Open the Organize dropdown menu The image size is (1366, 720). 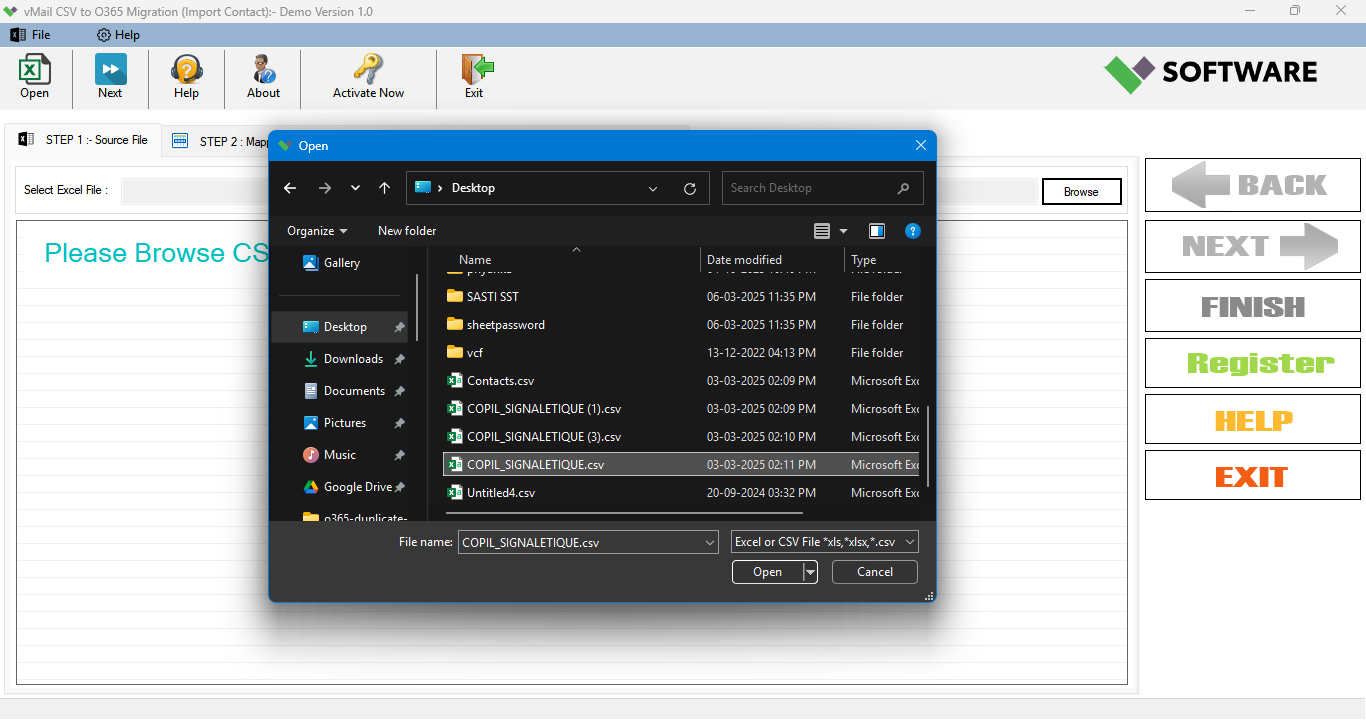(x=317, y=231)
